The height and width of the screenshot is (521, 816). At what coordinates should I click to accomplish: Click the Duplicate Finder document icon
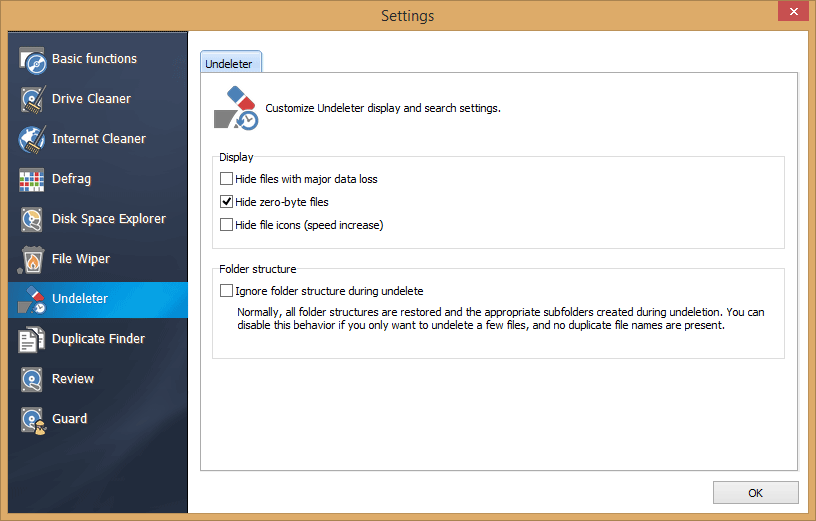pyautogui.click(x=33, y=340)
